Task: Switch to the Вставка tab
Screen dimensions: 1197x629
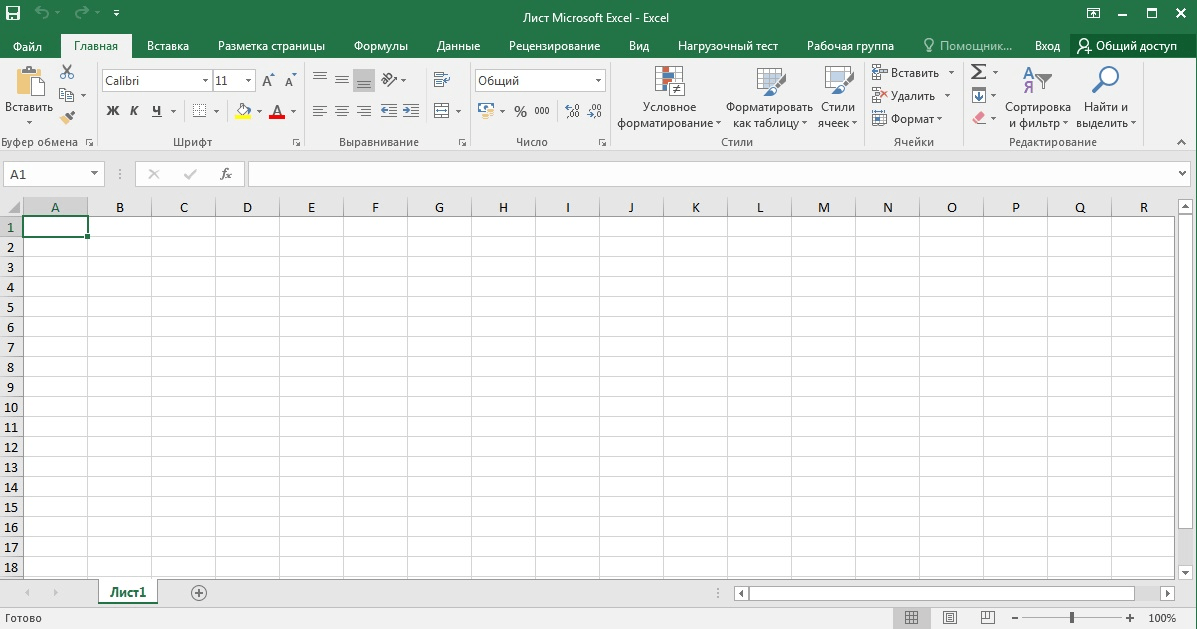Action: 168,46
